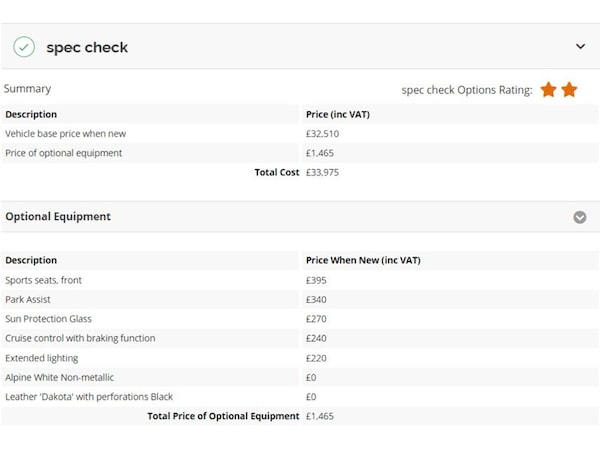This screenshot has height=450, width=600.
Task: Click the green checkmark circle icon
Action: [x=24, y=47]
